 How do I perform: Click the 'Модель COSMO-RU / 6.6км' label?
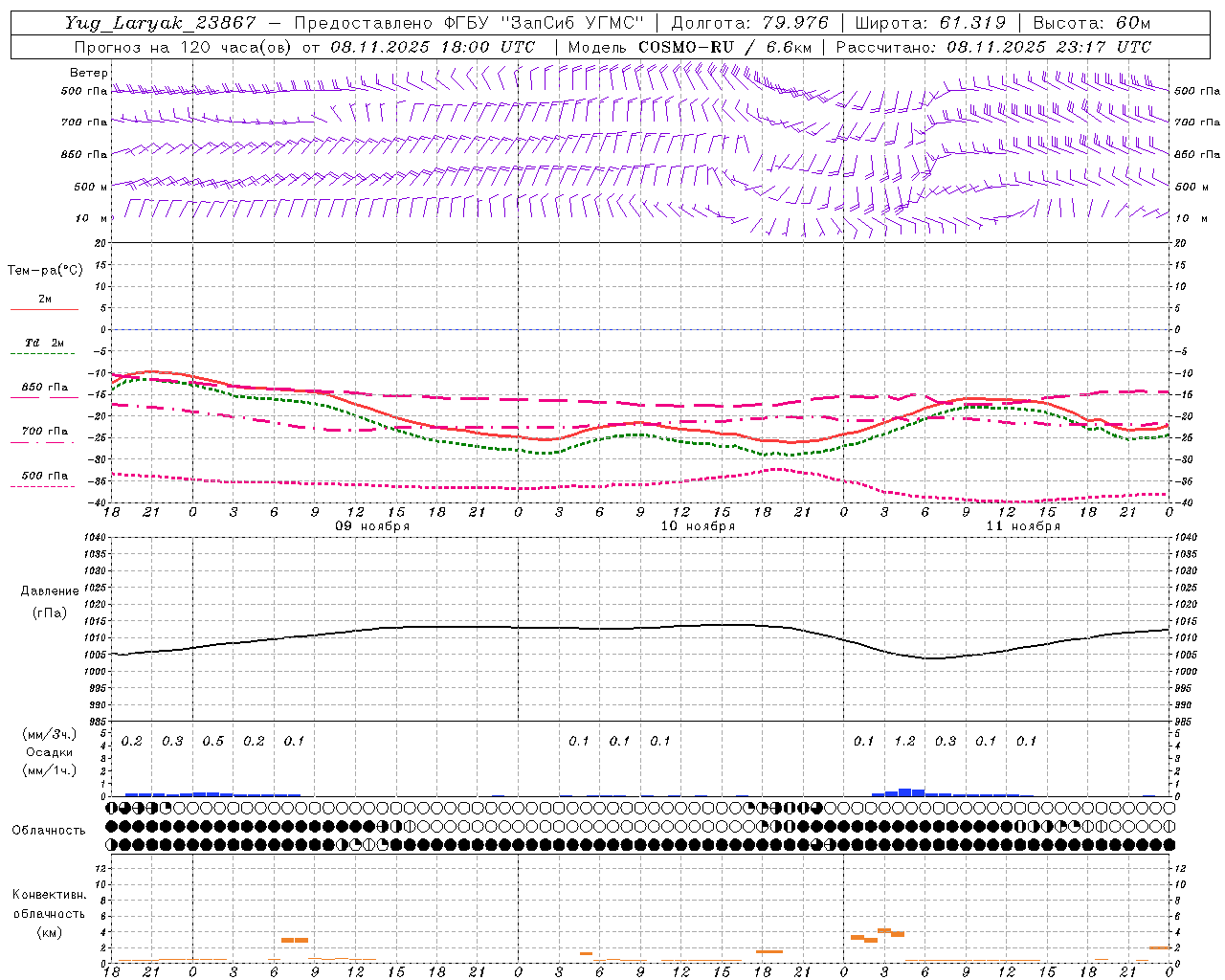(x=690, y=47)
